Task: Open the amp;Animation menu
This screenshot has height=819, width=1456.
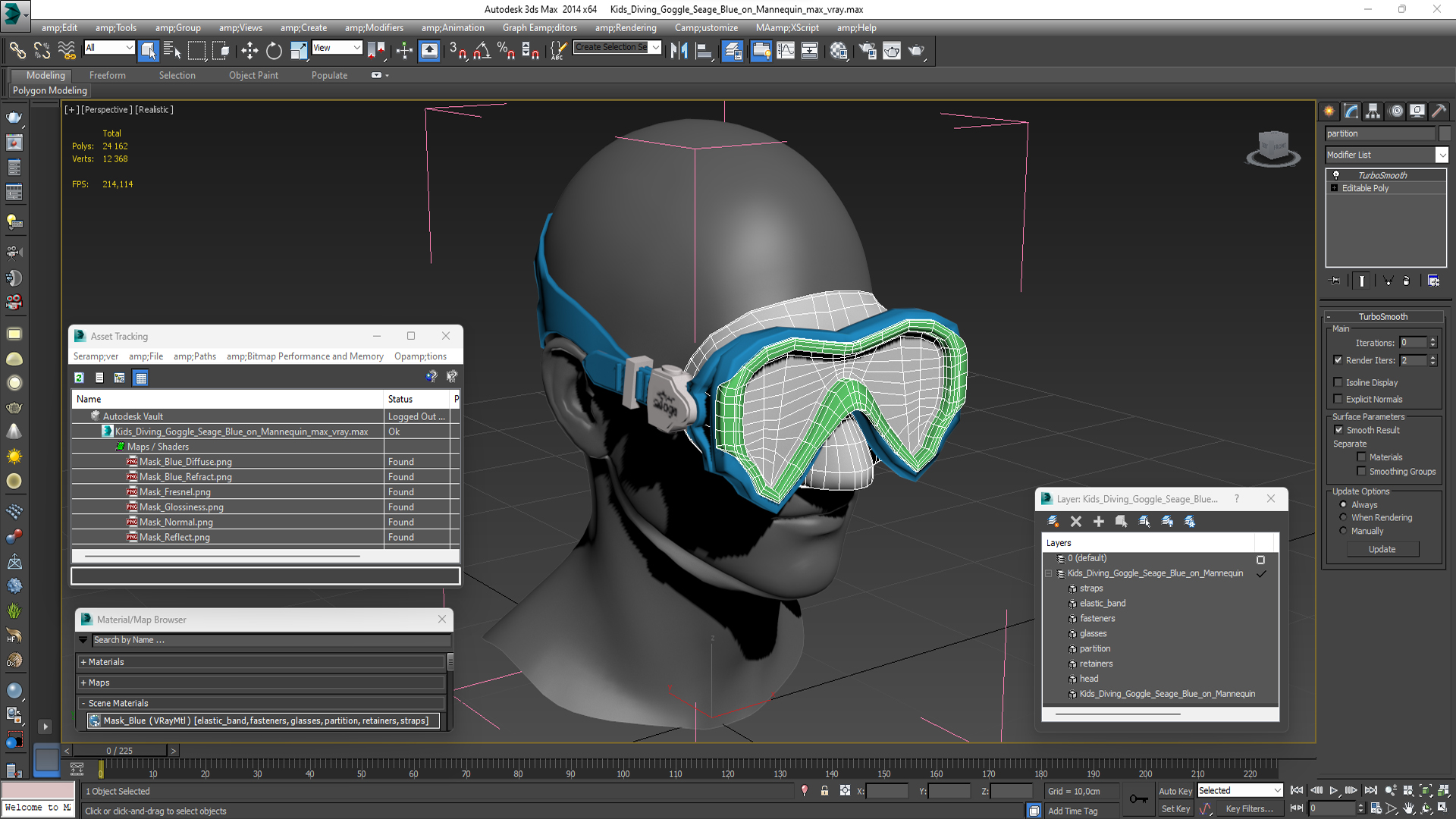Action: click(453, 28)
